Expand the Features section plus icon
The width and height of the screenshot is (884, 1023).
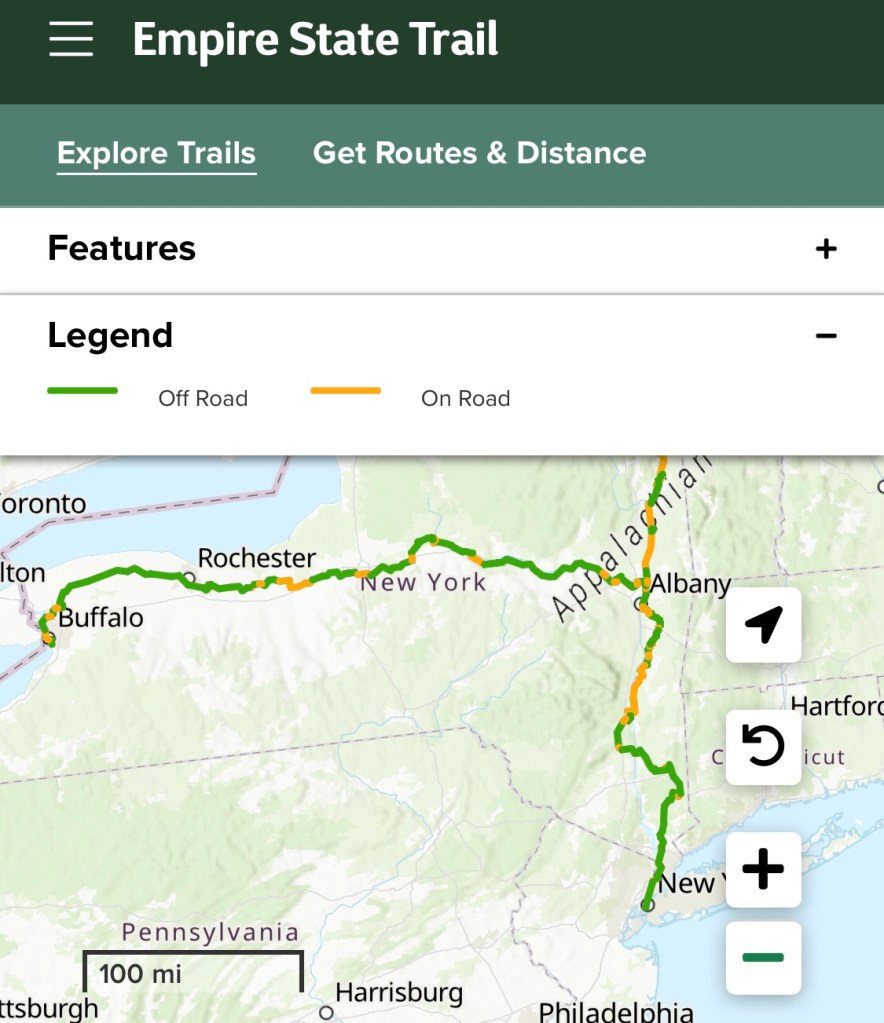[x=826, y=249]
